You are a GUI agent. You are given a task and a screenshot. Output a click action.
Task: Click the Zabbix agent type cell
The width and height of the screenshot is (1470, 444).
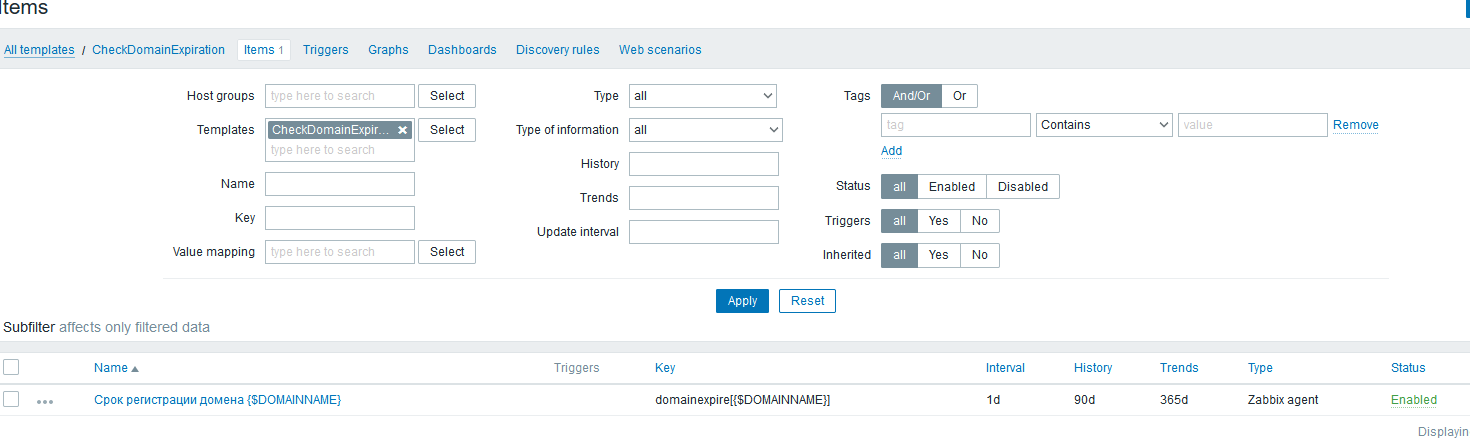(x=1283, y=400)
